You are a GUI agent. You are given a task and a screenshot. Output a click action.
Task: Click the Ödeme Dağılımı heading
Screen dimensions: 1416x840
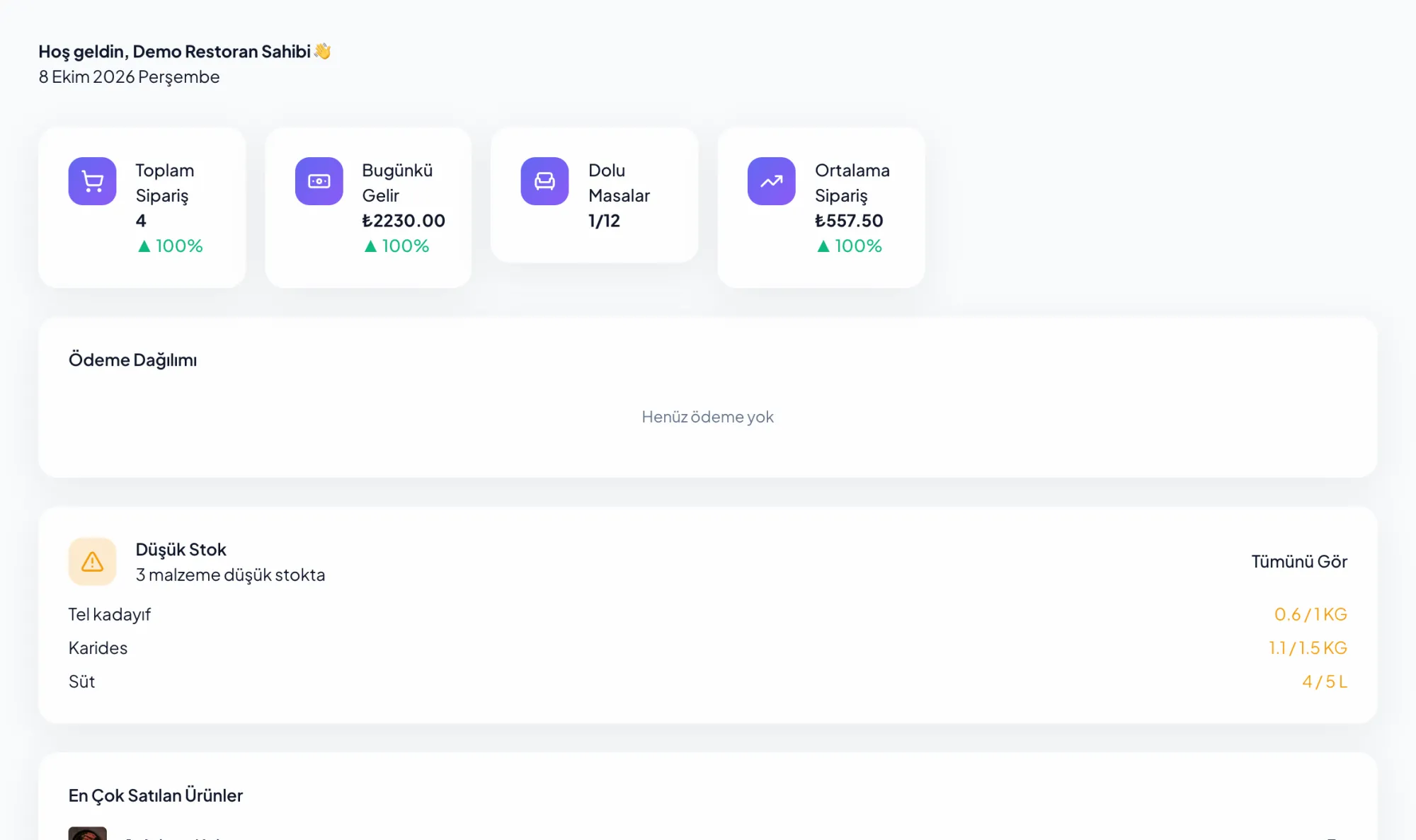coord(132,359)
